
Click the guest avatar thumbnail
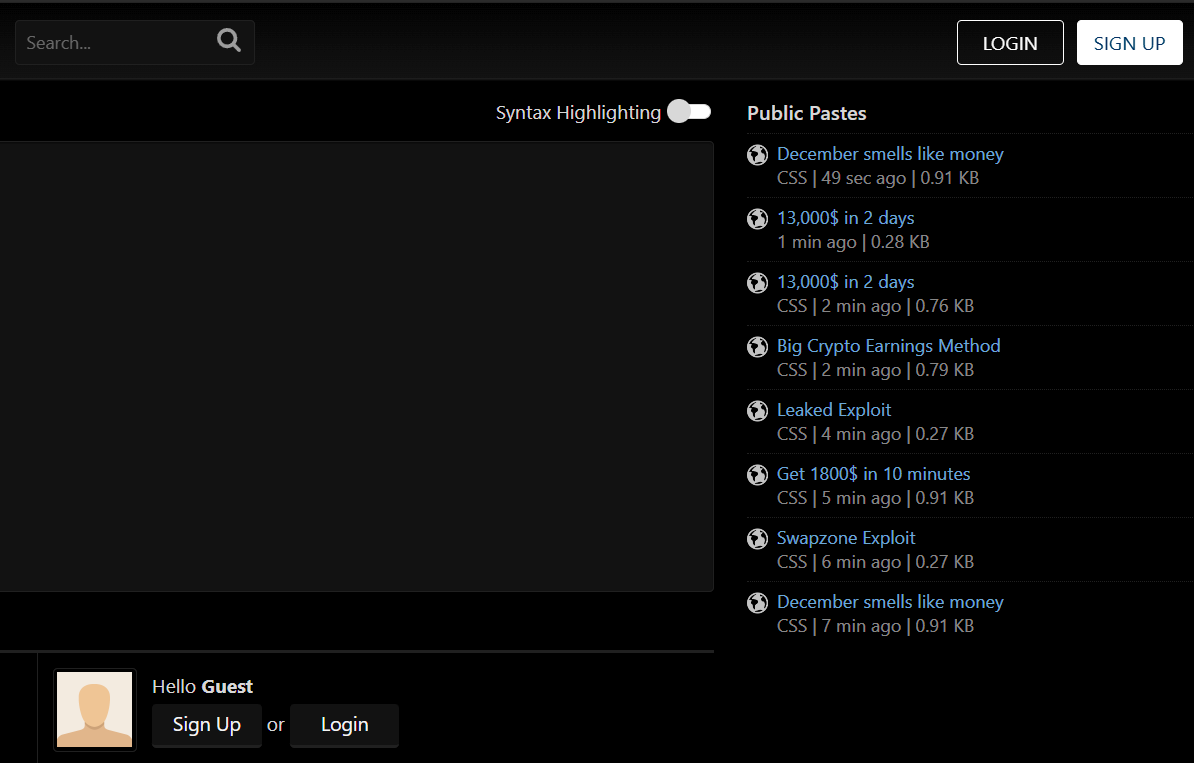94,709
